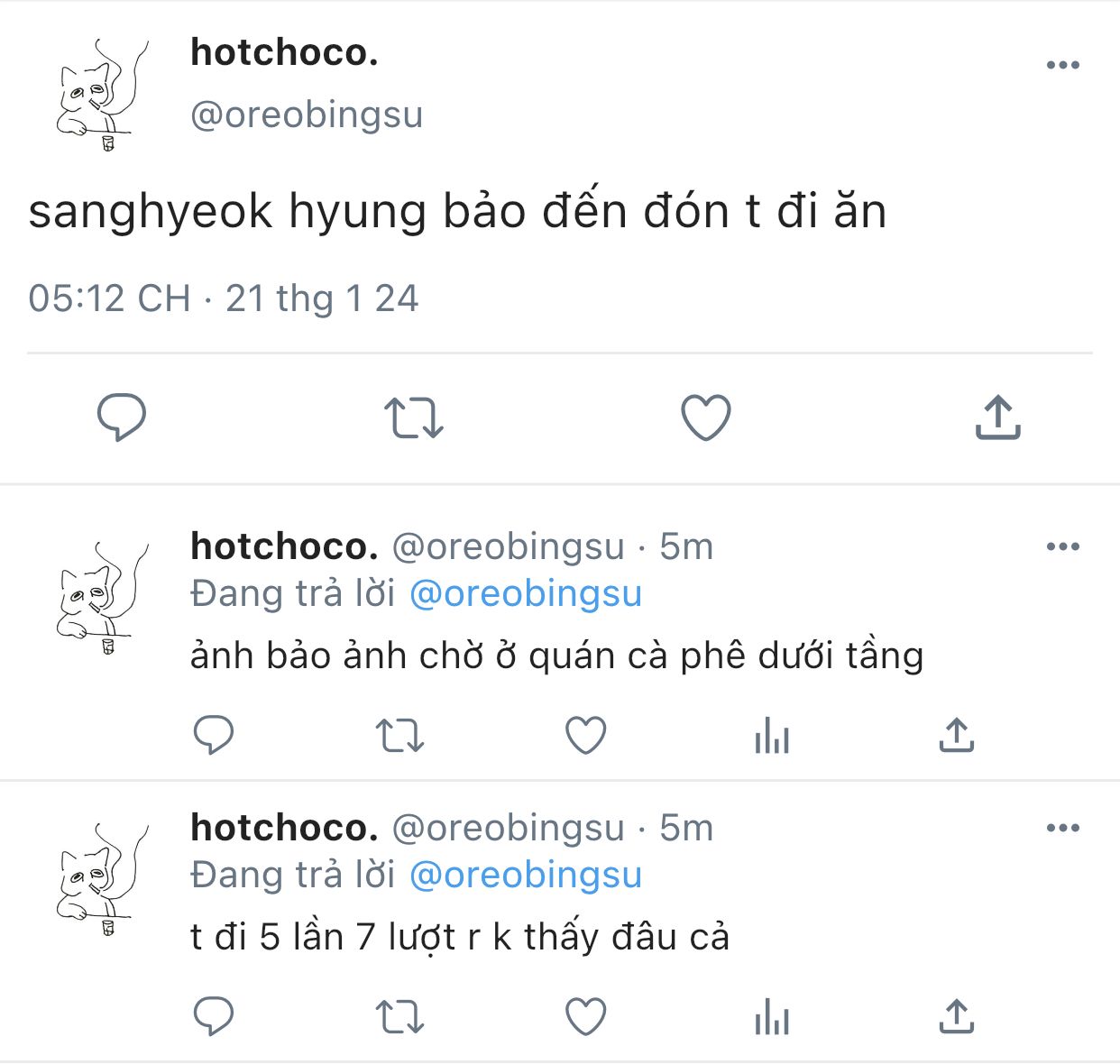This screenshot has width=1120, height=1064.
Task: Reply to the tweet about quán cà phê
Action: [x=214, y=735]
